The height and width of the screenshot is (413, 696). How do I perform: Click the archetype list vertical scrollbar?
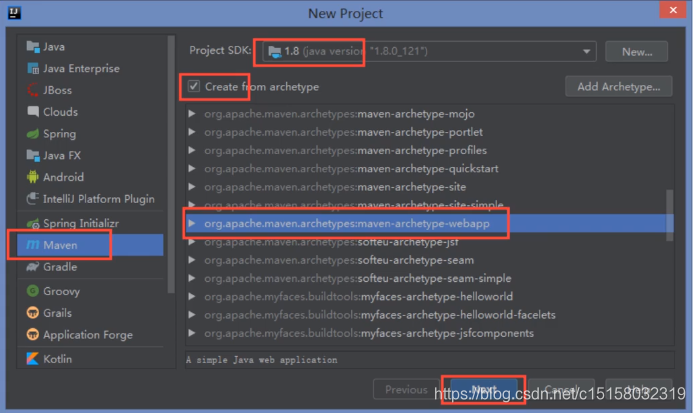[x=669, y=215]
